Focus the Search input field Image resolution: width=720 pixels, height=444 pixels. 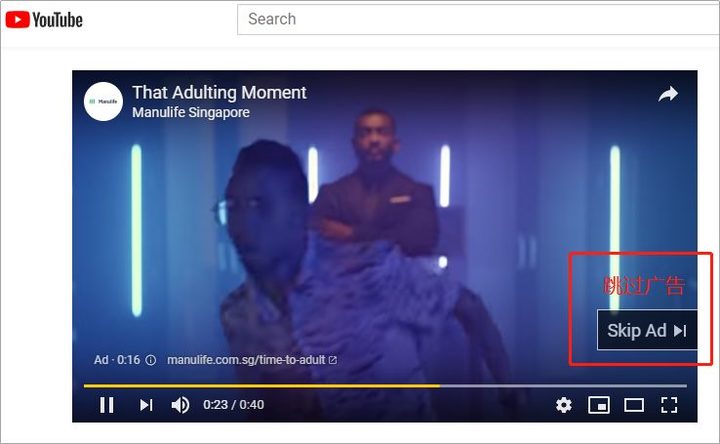478,19
